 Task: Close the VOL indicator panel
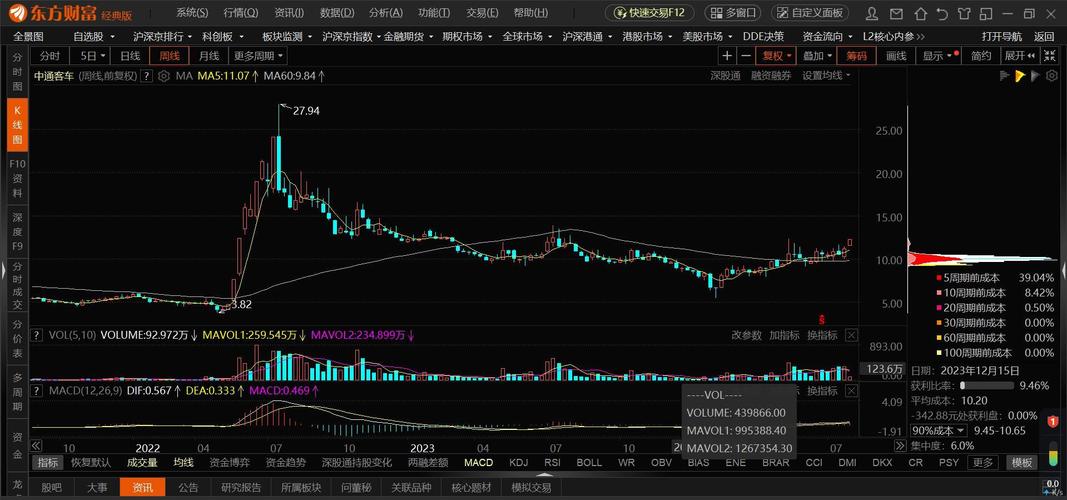click(x=851, y=335)
